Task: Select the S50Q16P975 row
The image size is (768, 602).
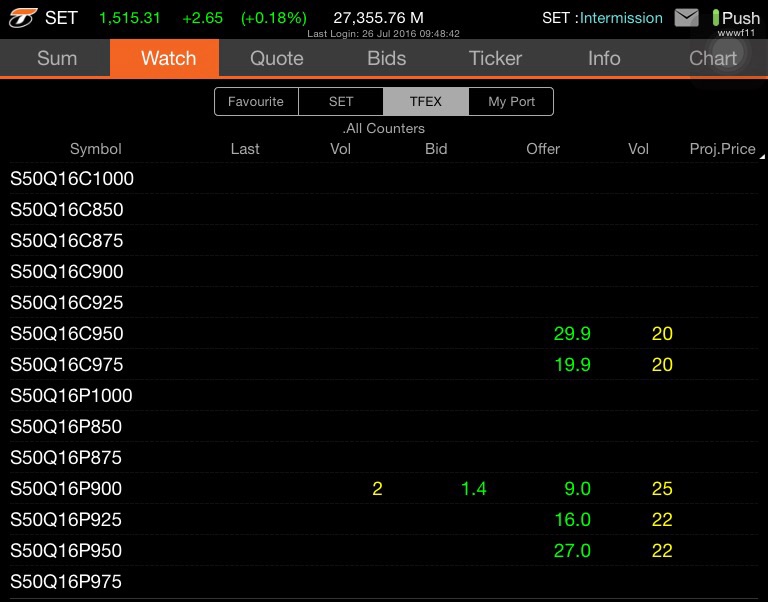Action: tap(384, 581)
